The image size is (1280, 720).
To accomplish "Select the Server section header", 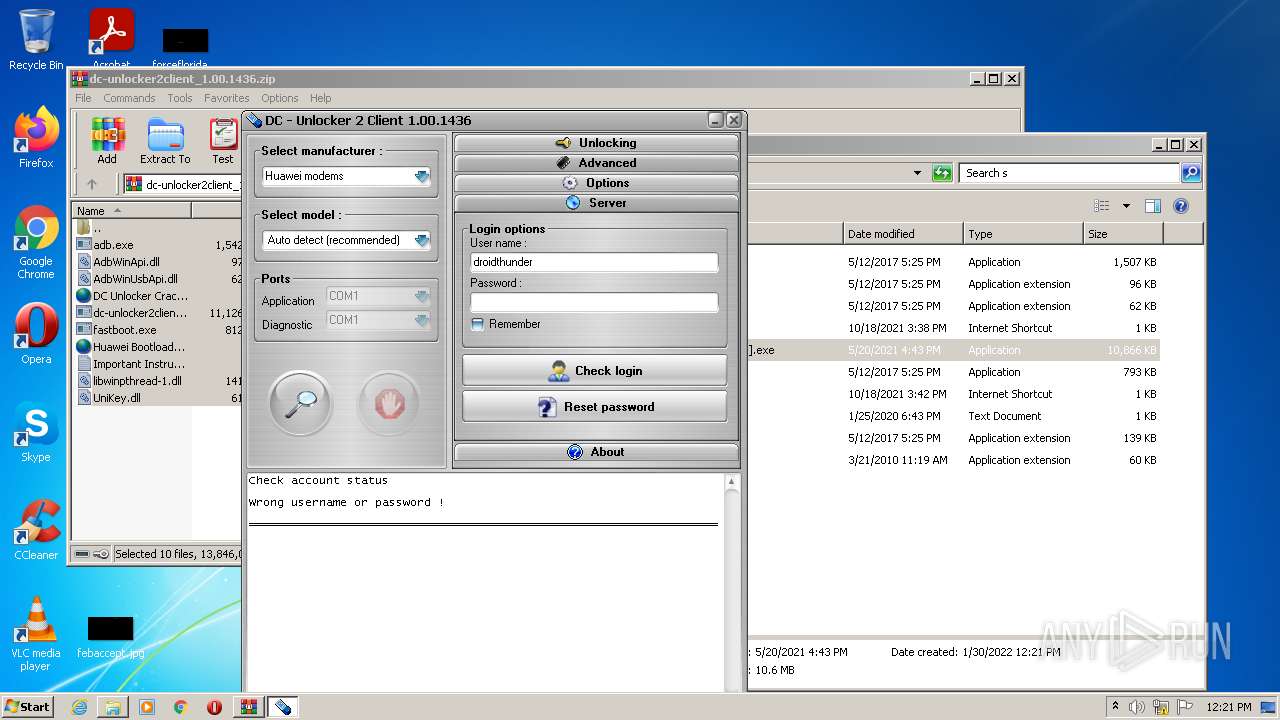I will 596,203.
